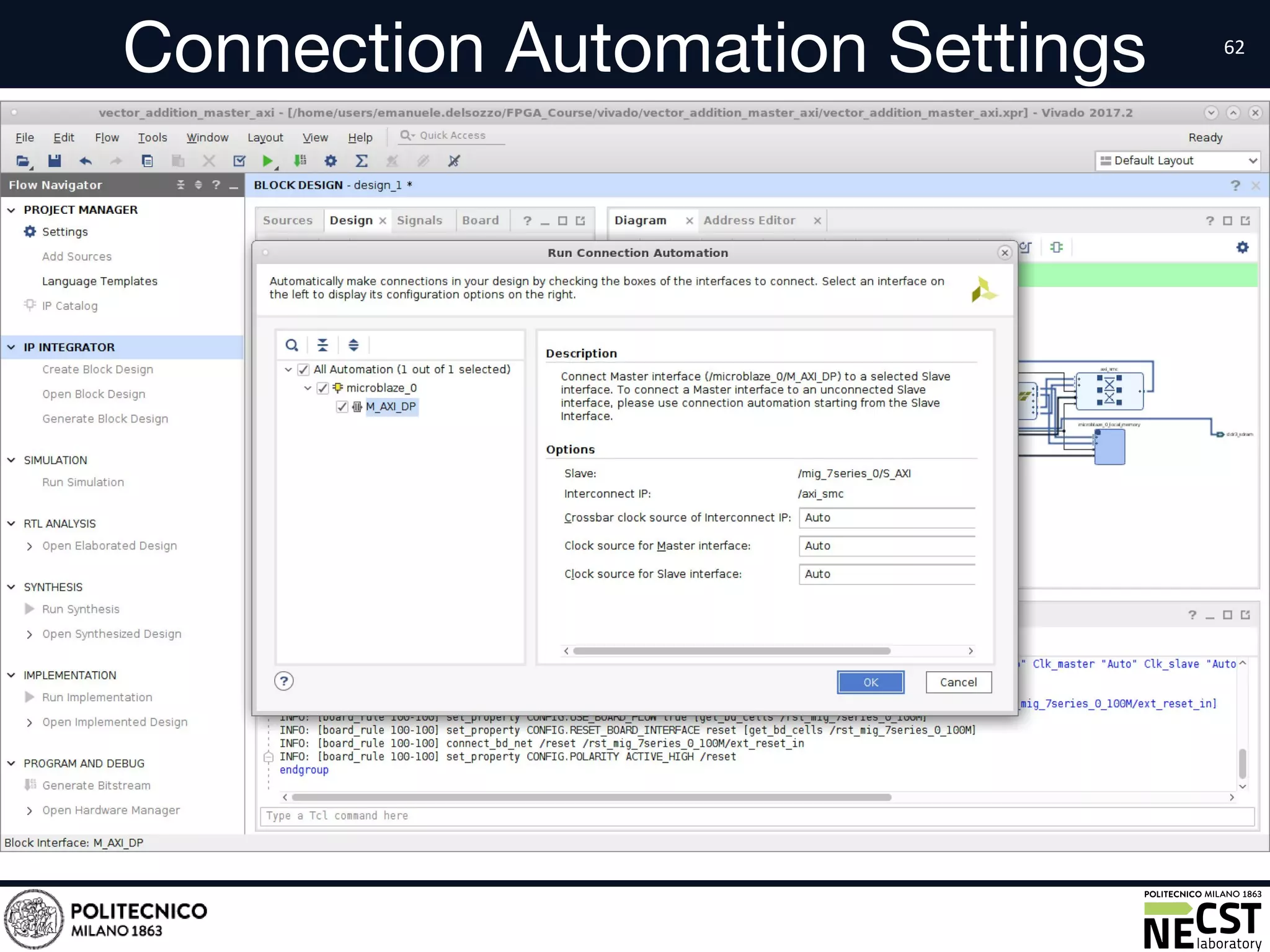
Task: Switch to the Sources tab
Action: tap(288, 221)
